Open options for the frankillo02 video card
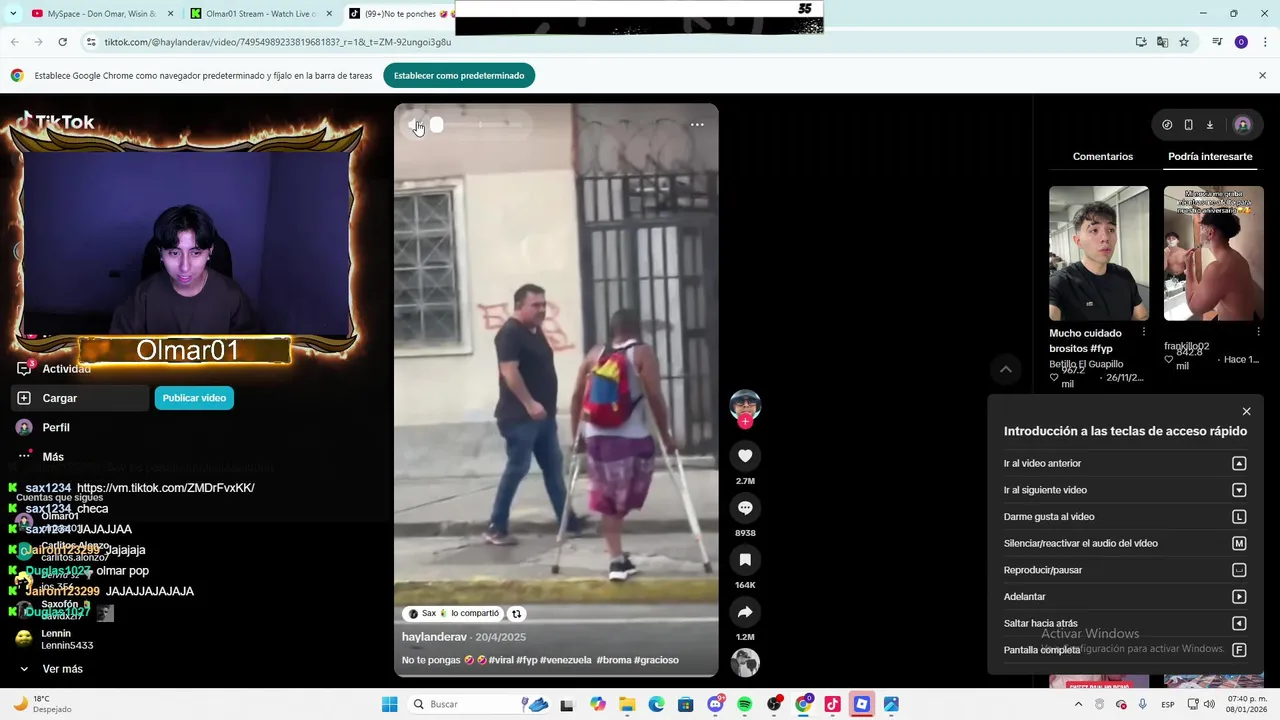The width and height of the screenshot is (1280, 720). tap(1258, 332)
